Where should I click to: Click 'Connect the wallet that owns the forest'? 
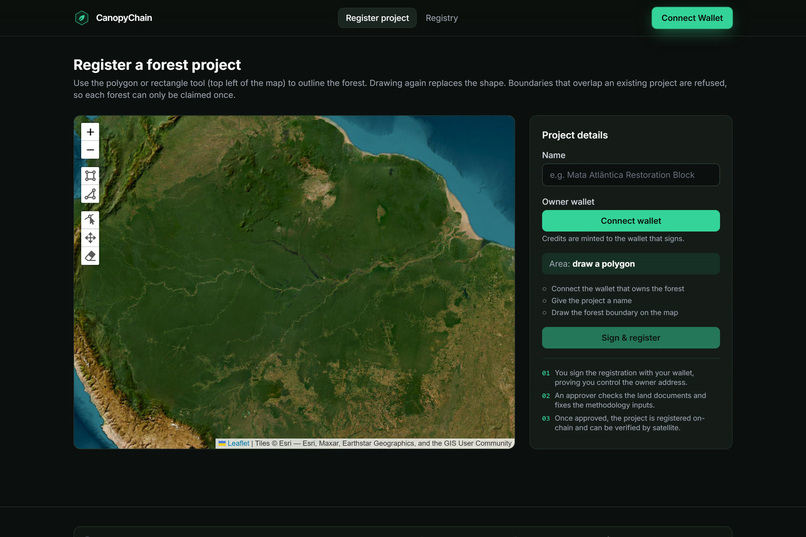617,289
